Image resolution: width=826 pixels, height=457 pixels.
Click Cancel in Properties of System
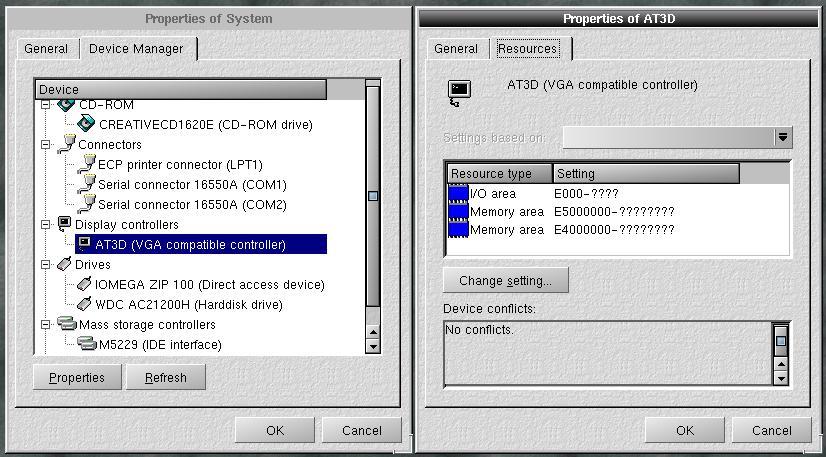(x=361, y=430)
